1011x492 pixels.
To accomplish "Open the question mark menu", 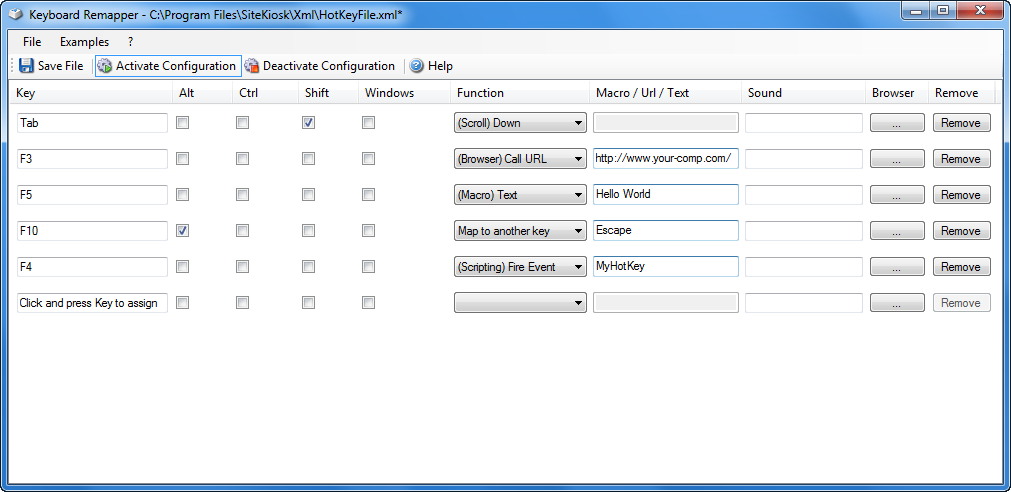I will click(130, 42).
